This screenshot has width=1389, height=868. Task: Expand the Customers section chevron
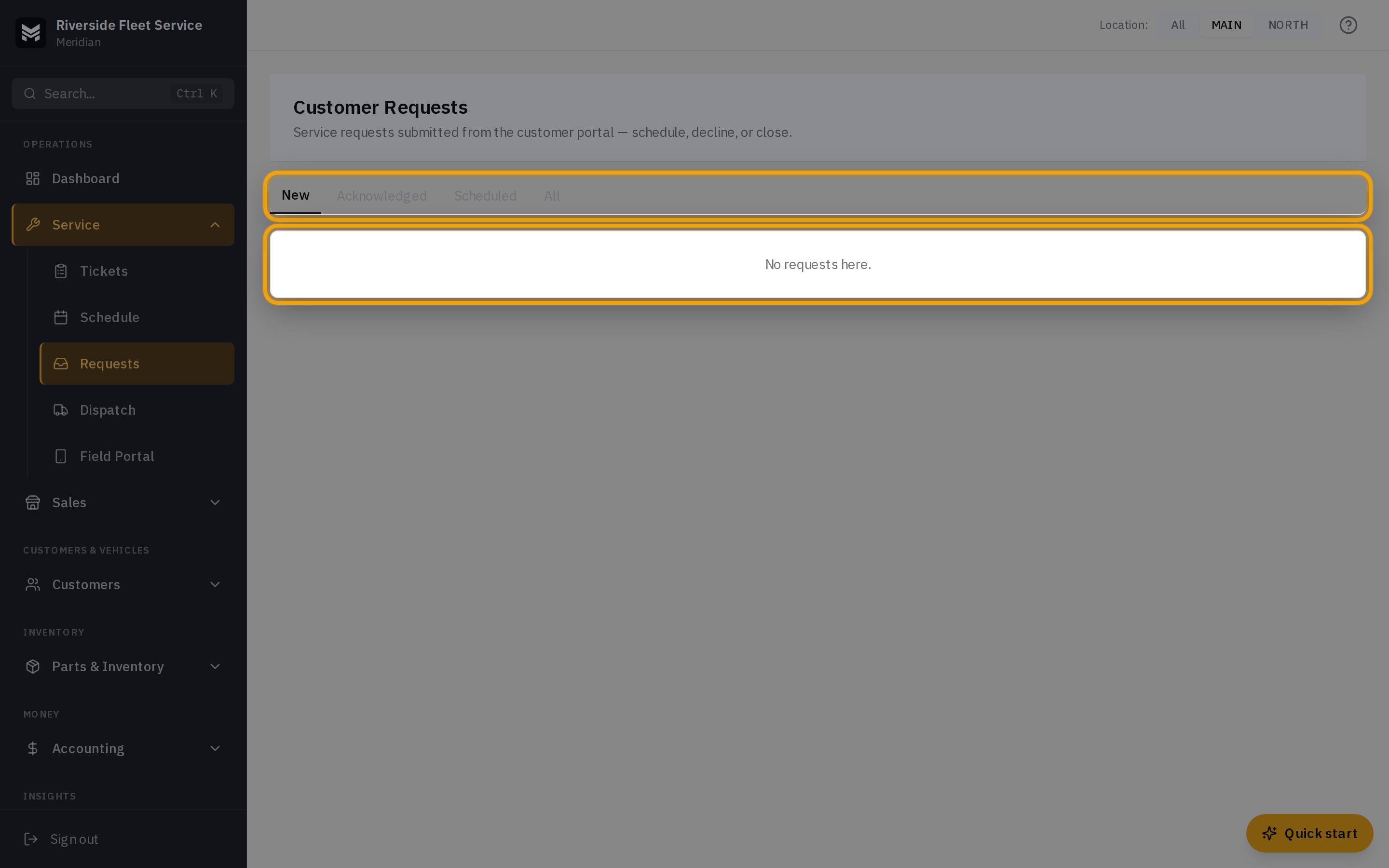(x=215, y=584)
